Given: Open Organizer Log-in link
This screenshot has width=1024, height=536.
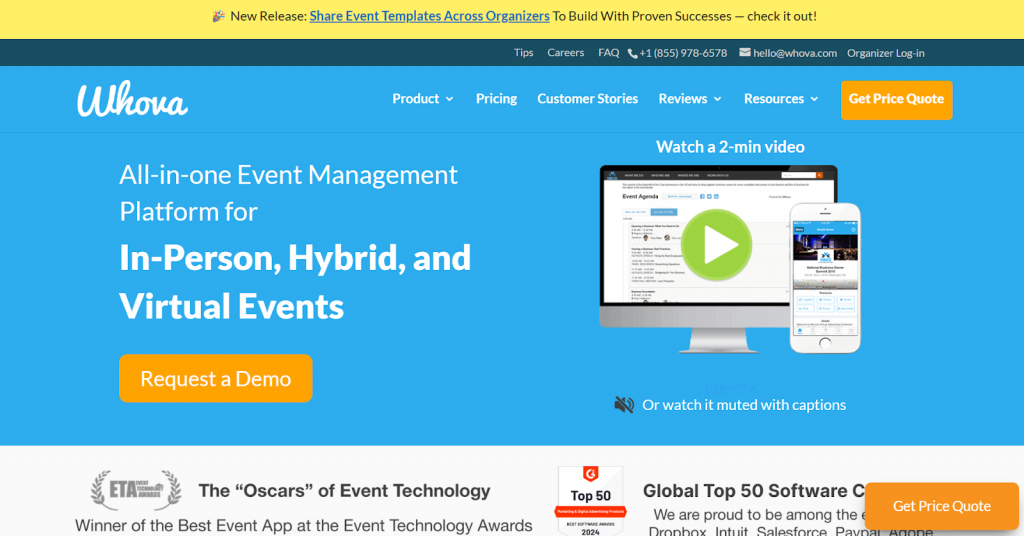Looking at the screenshot, I should point(886,54).
